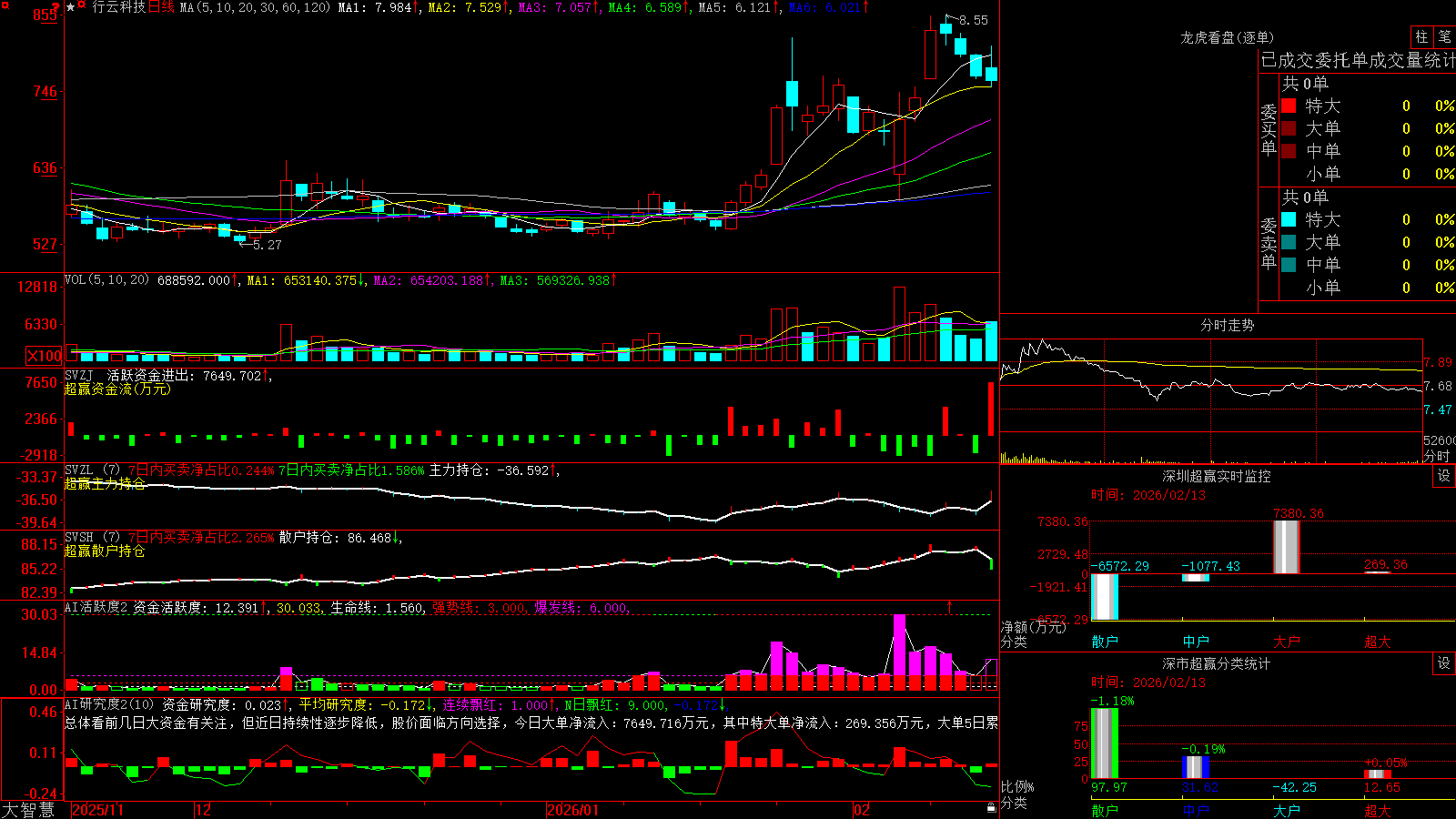
Task: Click 强势线: 3.000 label
Action: click(x=479, y=608)
